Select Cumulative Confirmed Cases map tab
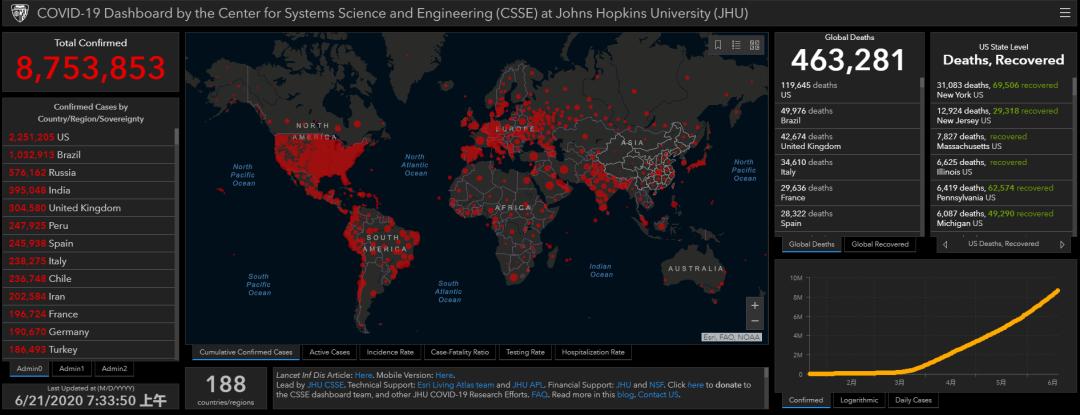1080x415 pixels. tap(246, 352)
